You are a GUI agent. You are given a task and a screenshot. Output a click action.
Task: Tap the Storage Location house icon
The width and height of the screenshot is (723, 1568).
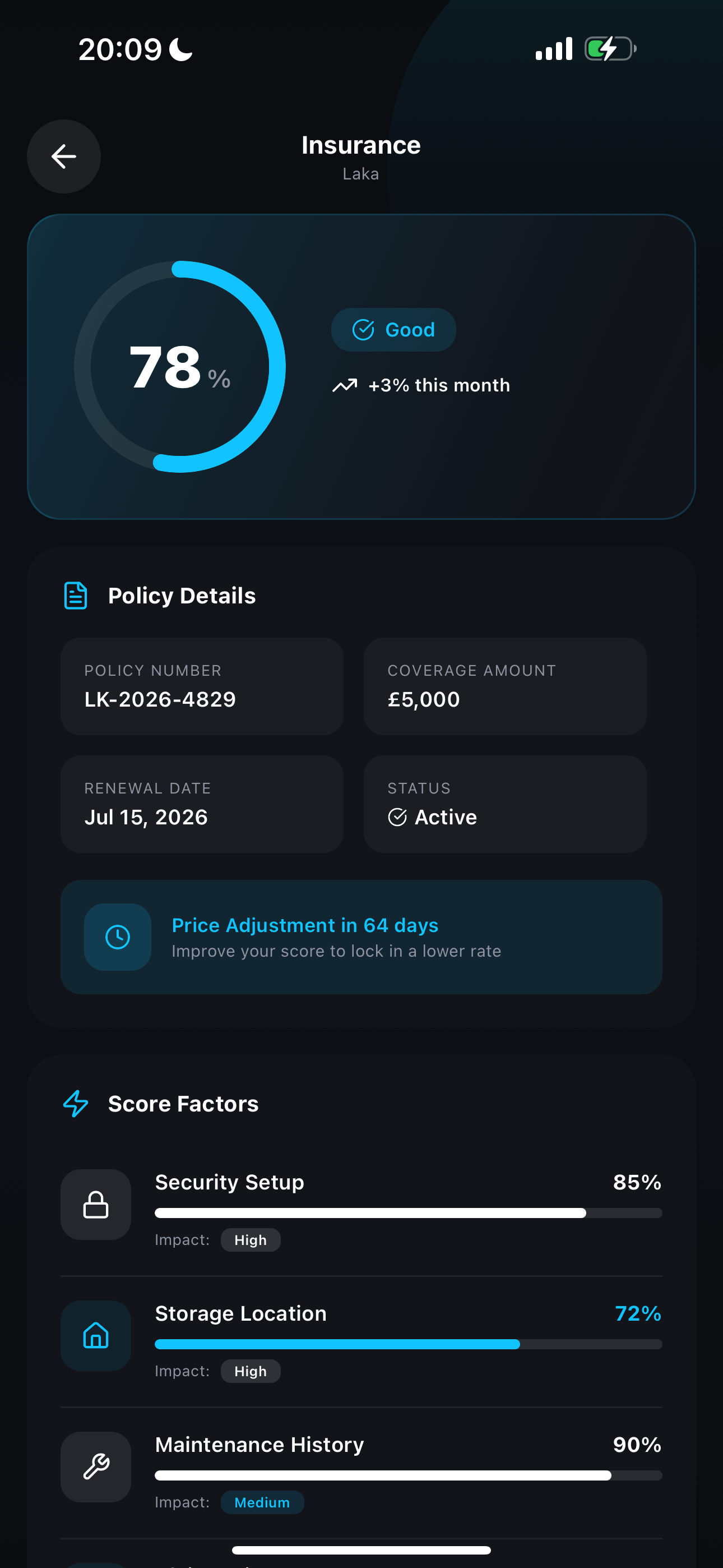(x=95, y=1335)
